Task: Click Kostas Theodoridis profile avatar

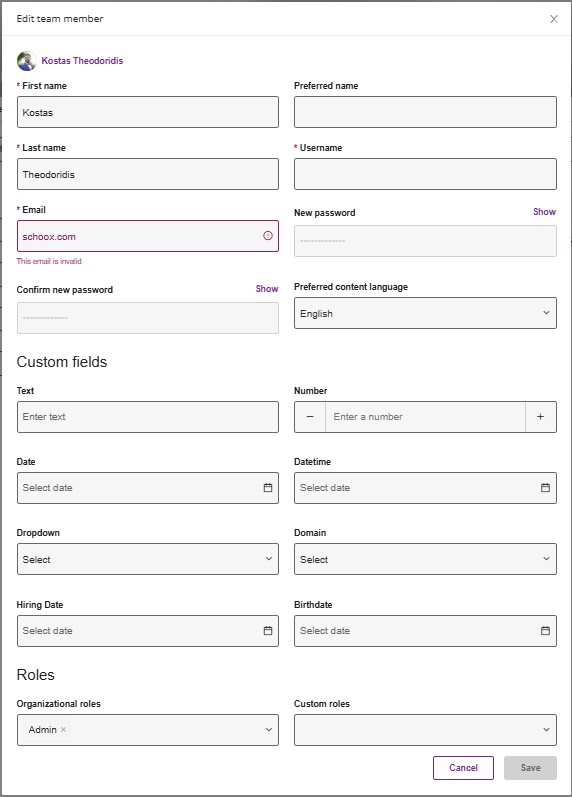Action: pyautogui.click(x=26, y=61)
